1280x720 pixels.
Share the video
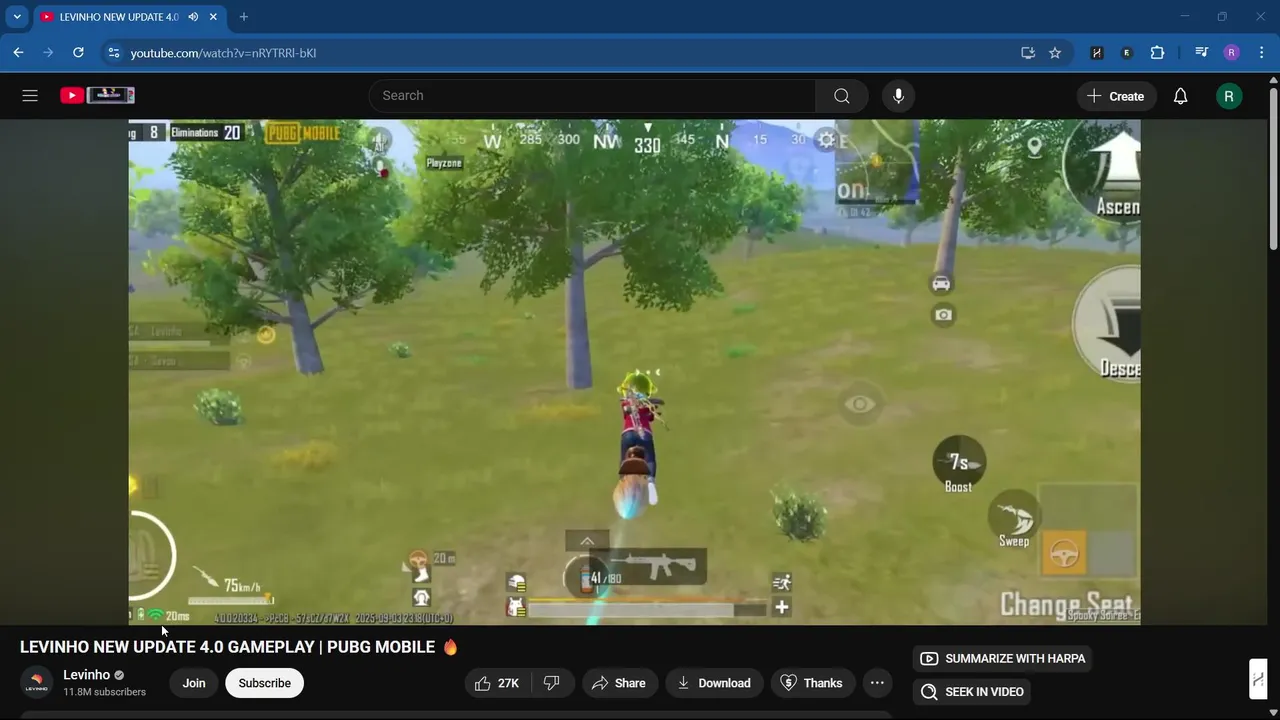pyautogui.click(x=619, y=683)
